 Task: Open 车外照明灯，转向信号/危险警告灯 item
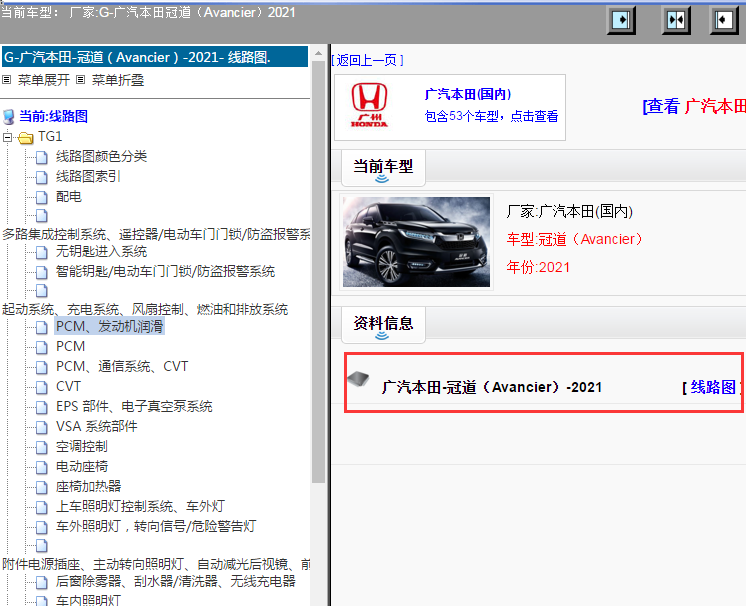[156, 526]
